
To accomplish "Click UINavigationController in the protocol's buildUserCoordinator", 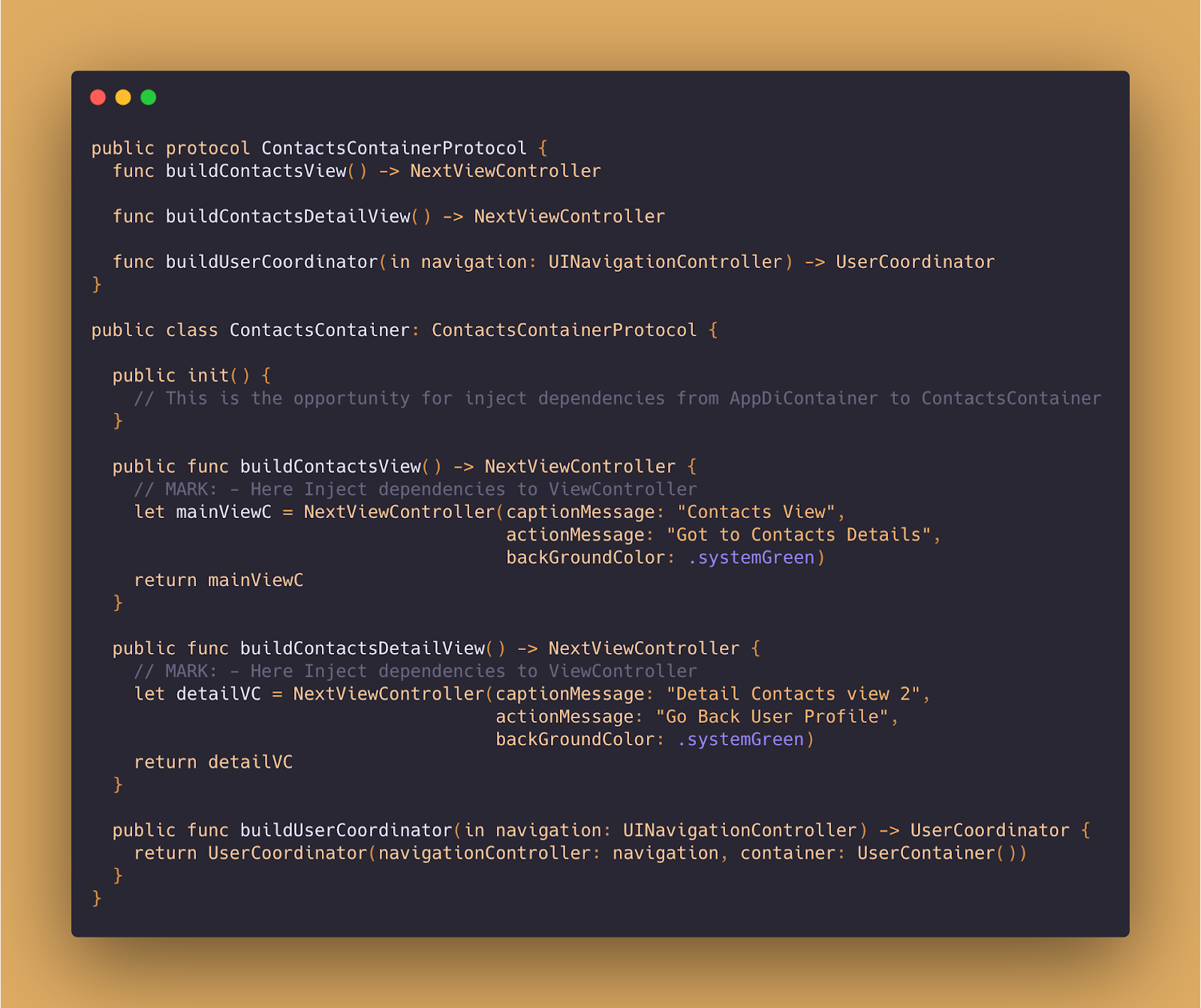I will coord(666,262).
